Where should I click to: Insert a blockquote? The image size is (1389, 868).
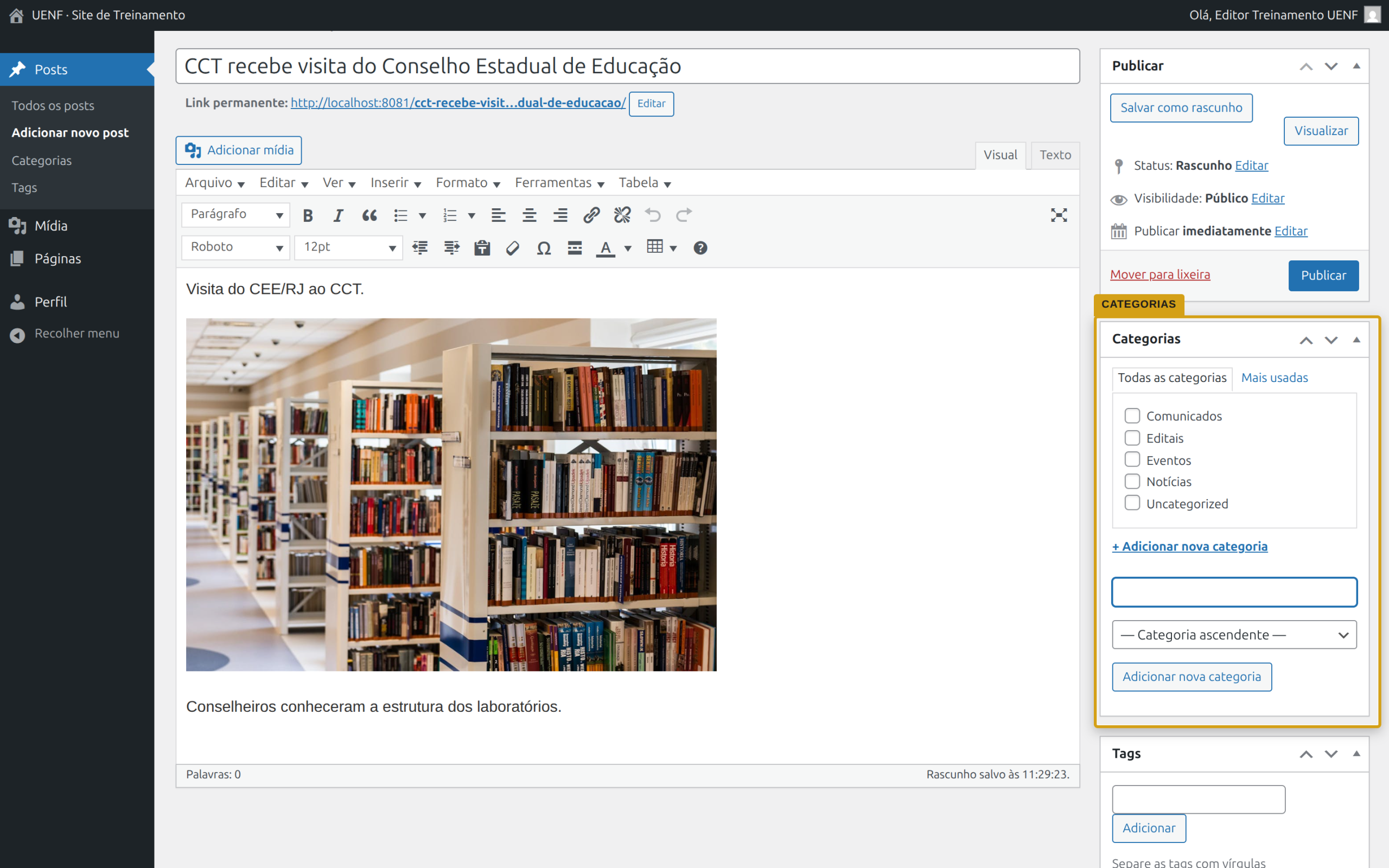[369, 215]
